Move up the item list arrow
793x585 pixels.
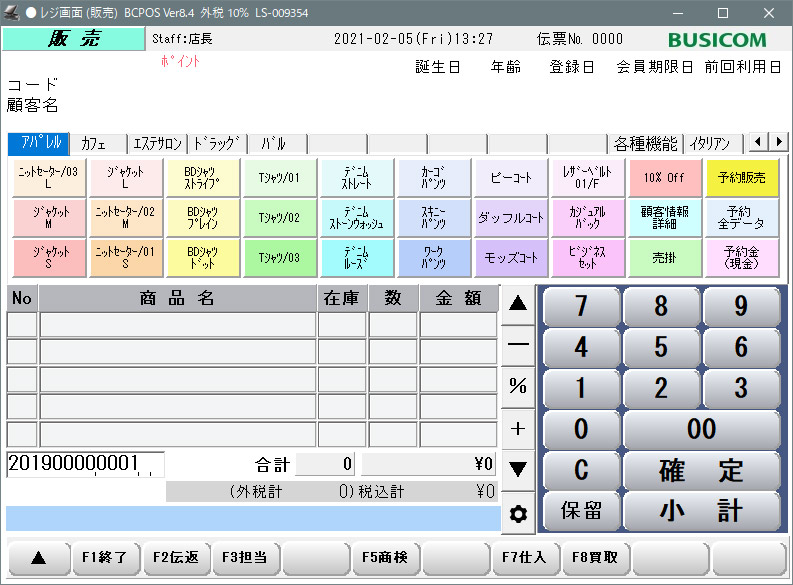click(518, 304)
